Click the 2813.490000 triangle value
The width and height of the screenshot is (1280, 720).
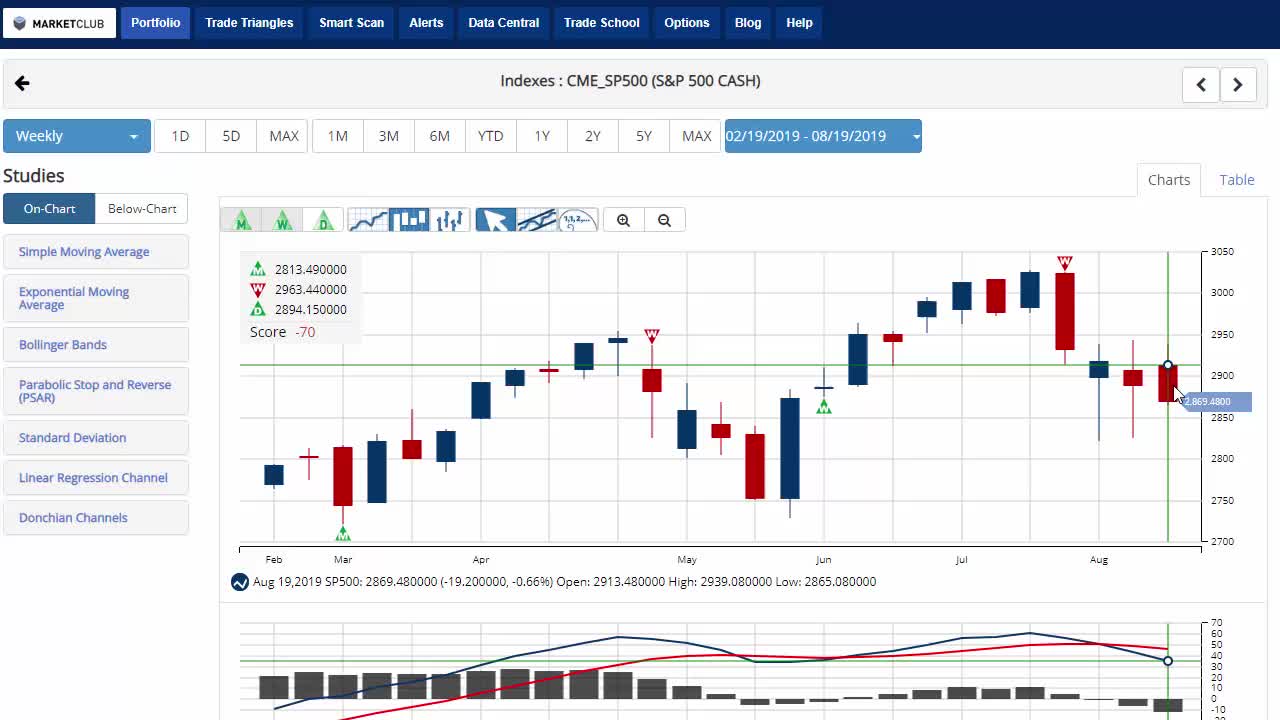pyautogui.click(x=311, y=270)
